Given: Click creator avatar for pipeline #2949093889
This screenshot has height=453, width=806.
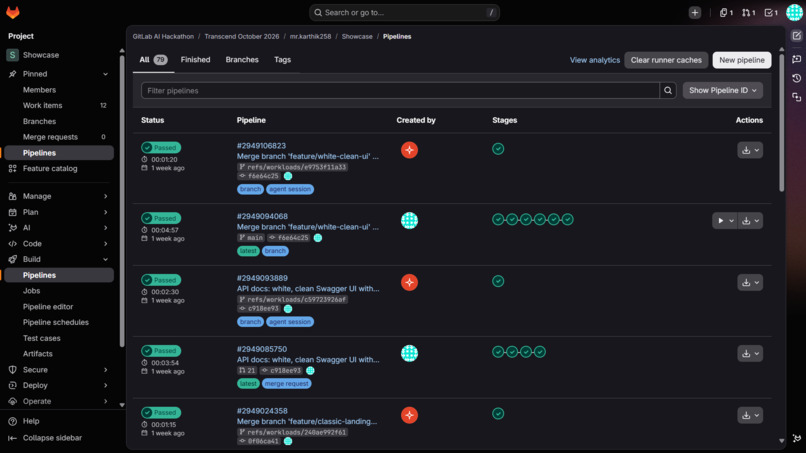Looking at the screenshot, I should [409, 282].
